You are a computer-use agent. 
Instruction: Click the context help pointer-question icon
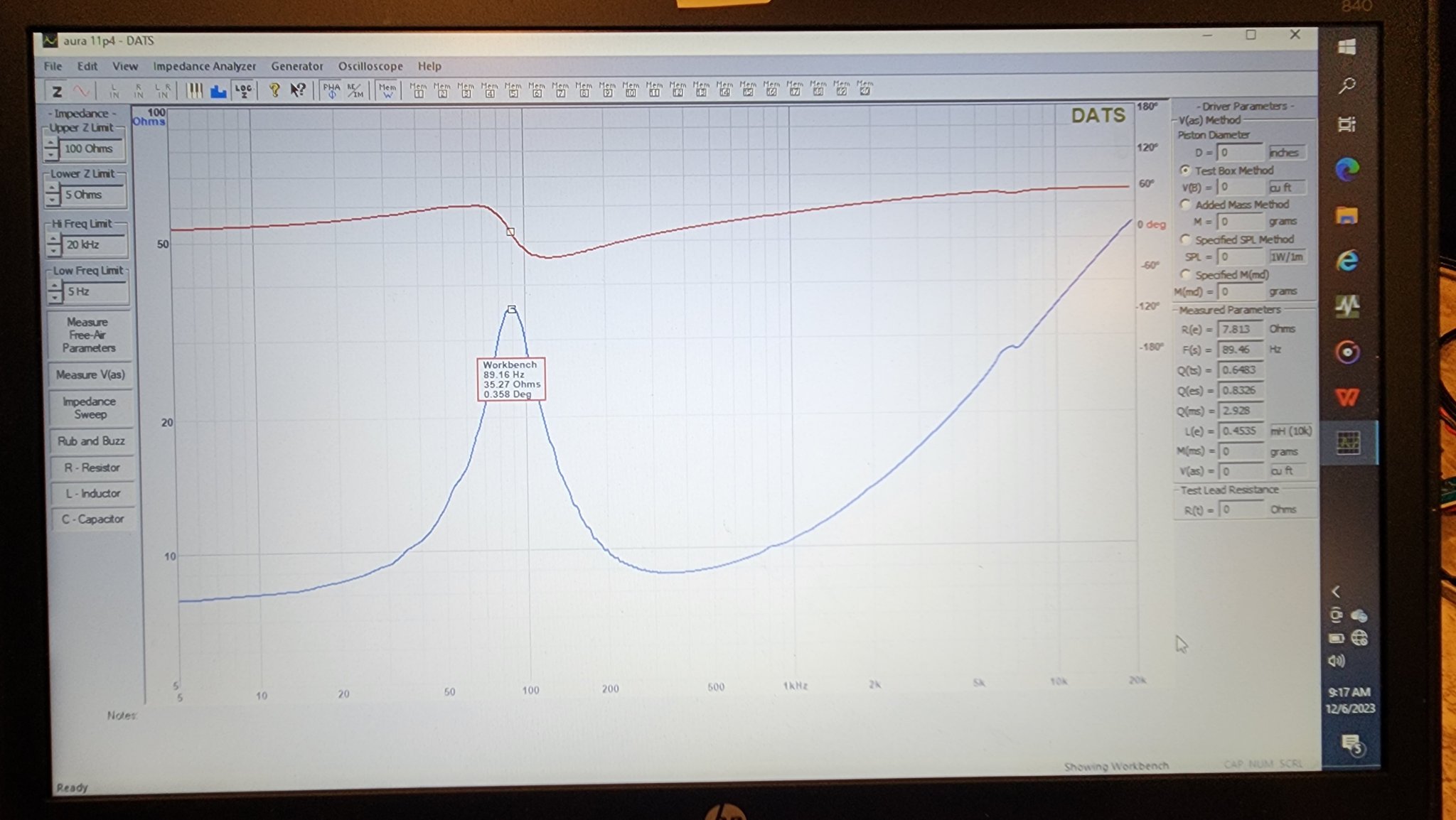[x=298, y=90]
